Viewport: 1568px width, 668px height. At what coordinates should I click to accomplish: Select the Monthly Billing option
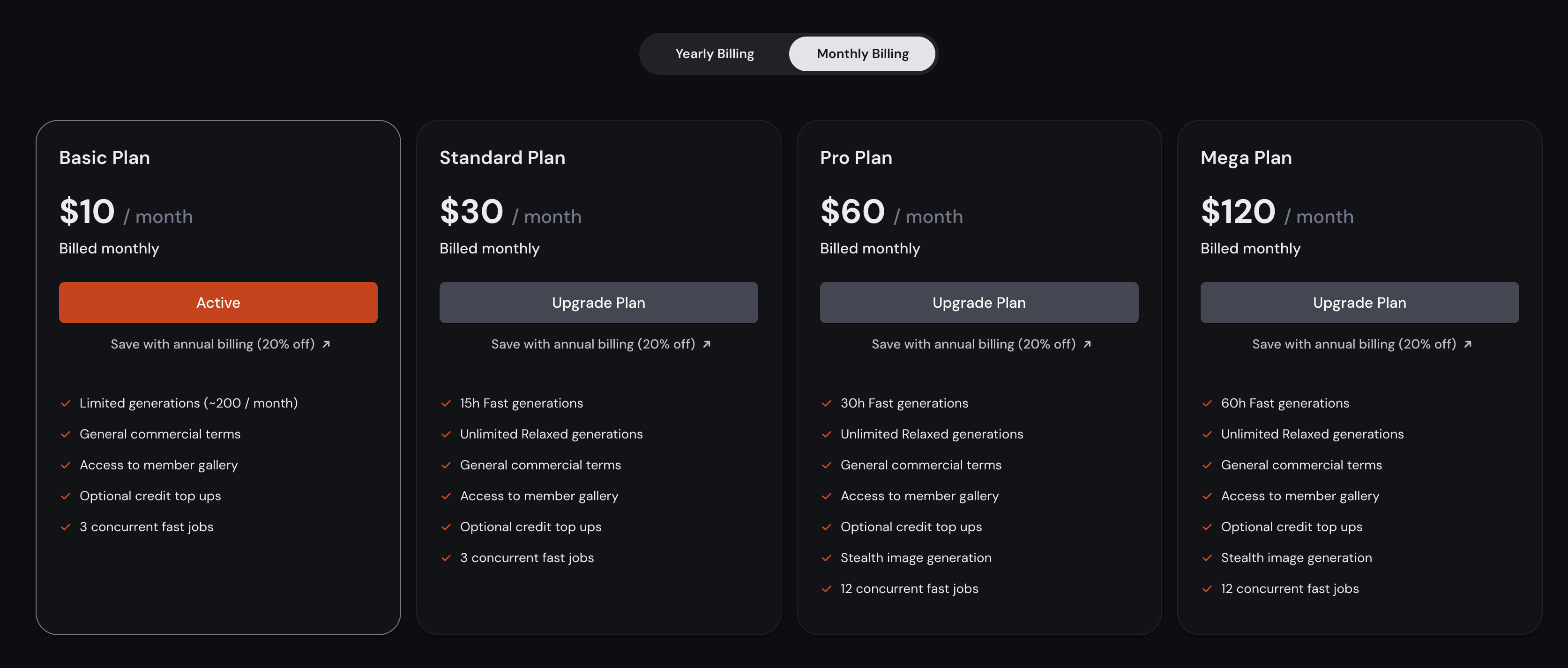coord(862,54)
